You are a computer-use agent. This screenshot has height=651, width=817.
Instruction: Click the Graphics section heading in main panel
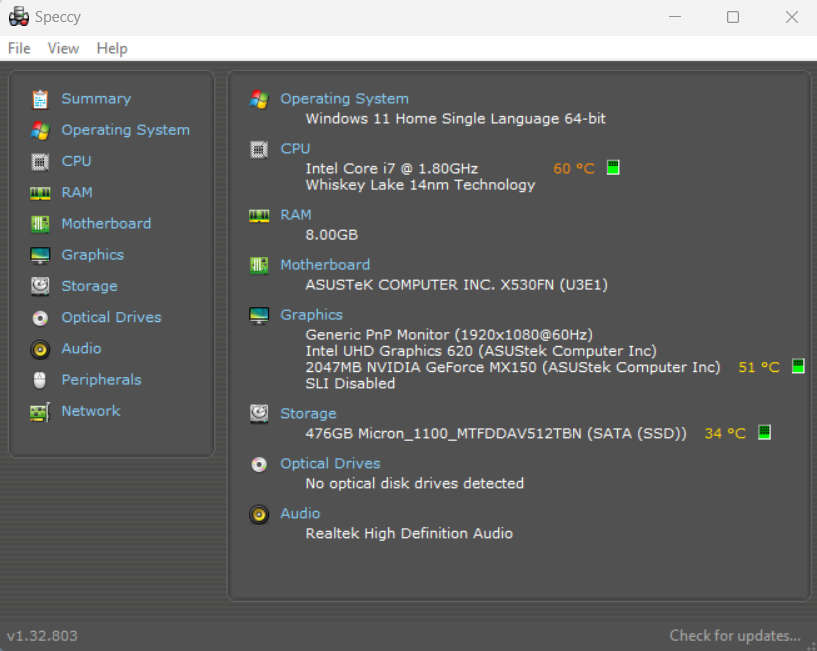[x=311, y=315]
